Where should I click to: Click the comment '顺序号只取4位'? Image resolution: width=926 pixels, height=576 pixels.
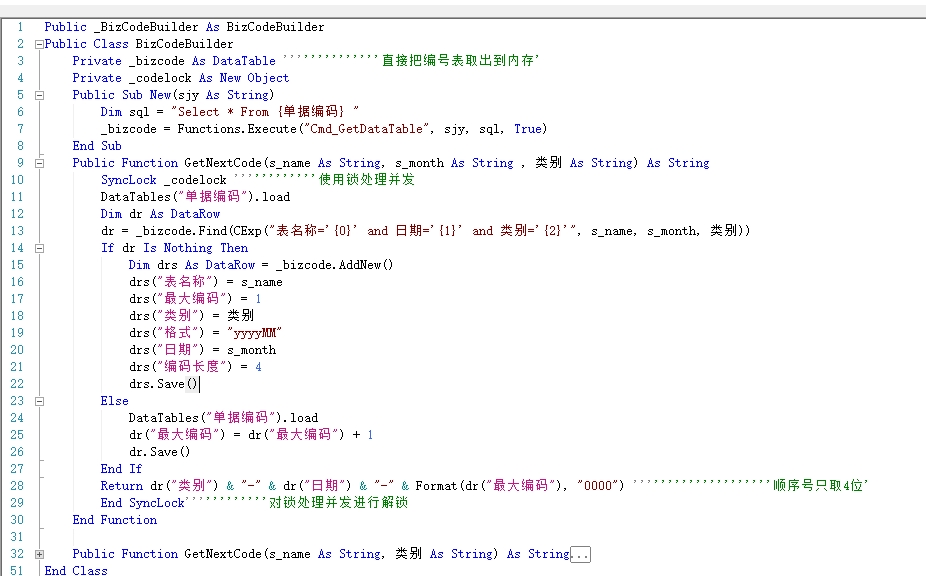tap(820, 486)
